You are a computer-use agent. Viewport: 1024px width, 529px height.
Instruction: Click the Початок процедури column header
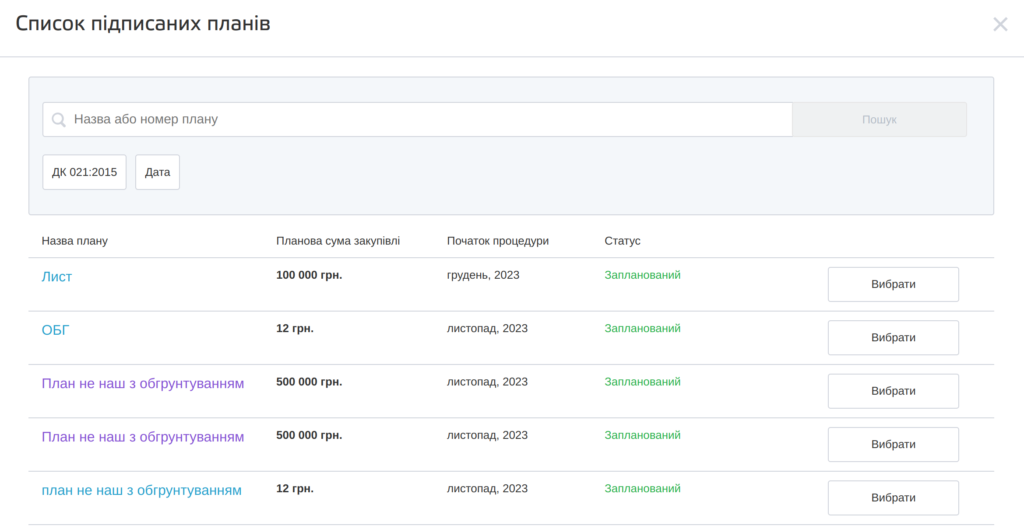498,241
